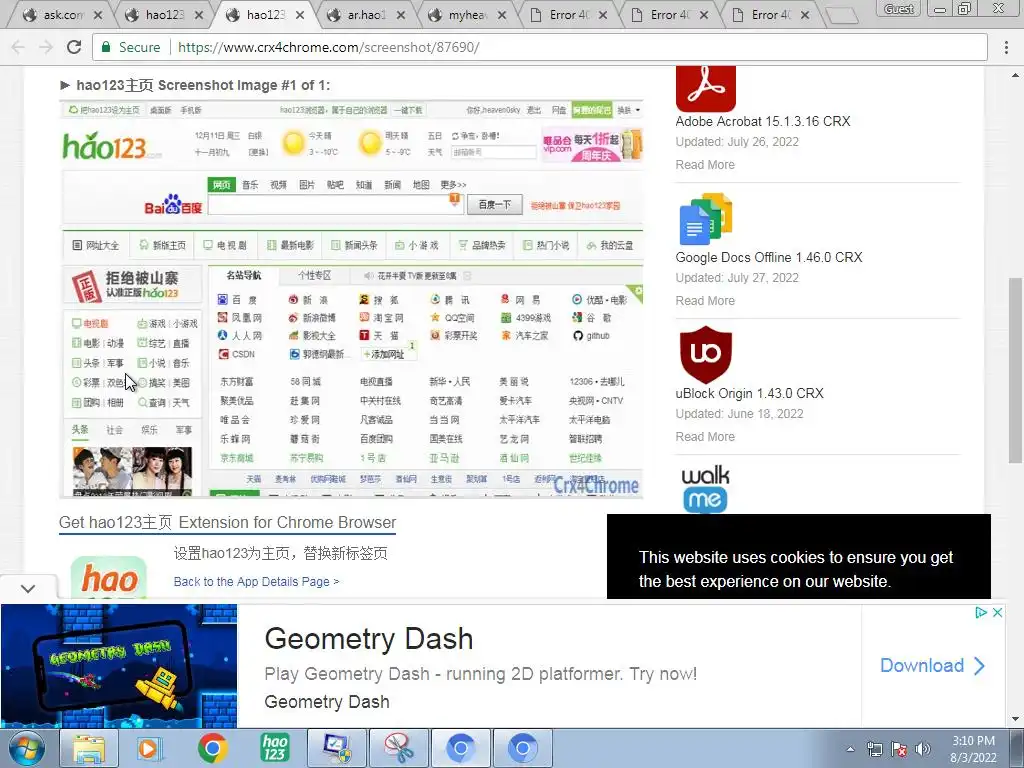Click the Geometry Dash ad image
This screenshot has width=1024, height=768.
point(119,665)
